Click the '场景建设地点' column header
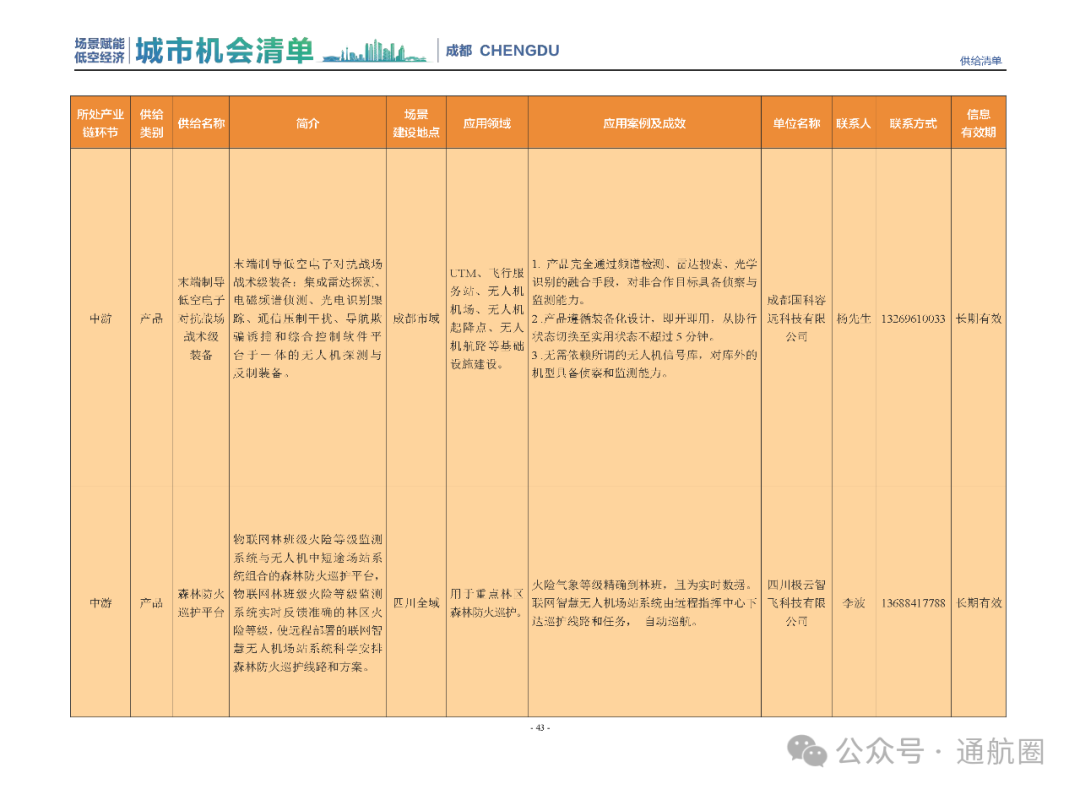 416,123
